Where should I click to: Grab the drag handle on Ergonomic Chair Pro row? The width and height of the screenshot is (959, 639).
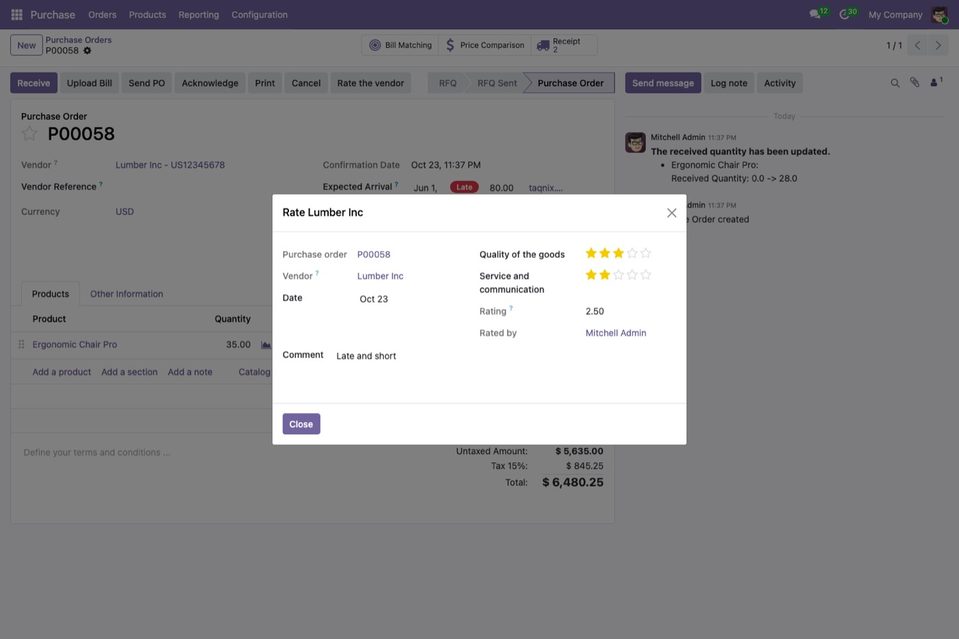pyautogui.click(x=21, y=344)
